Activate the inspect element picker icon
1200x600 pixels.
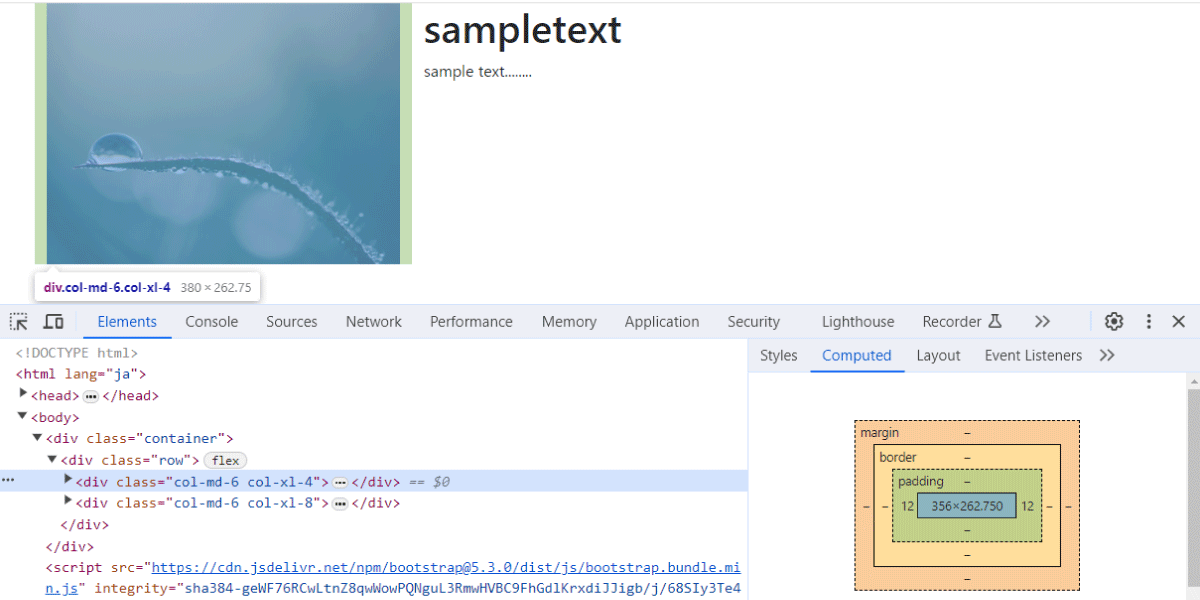click(x=19, y=322)
